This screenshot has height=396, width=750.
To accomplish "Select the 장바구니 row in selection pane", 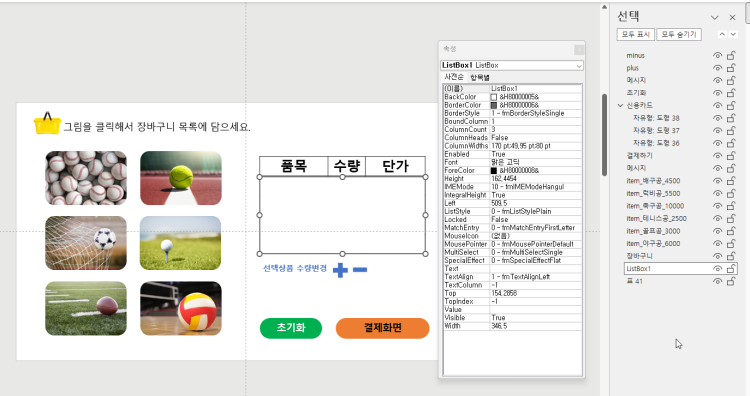I will tap(681, 256).
